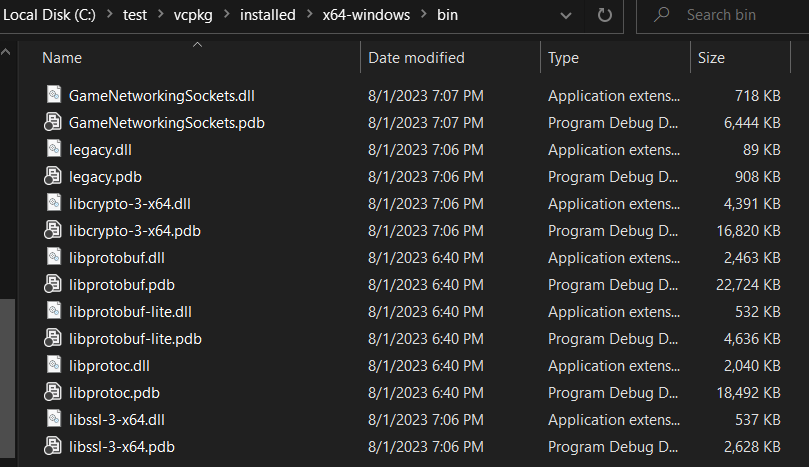Sort files by the Size column
Viewport: 809px width, 467px height.
click(x=711, y=58)
